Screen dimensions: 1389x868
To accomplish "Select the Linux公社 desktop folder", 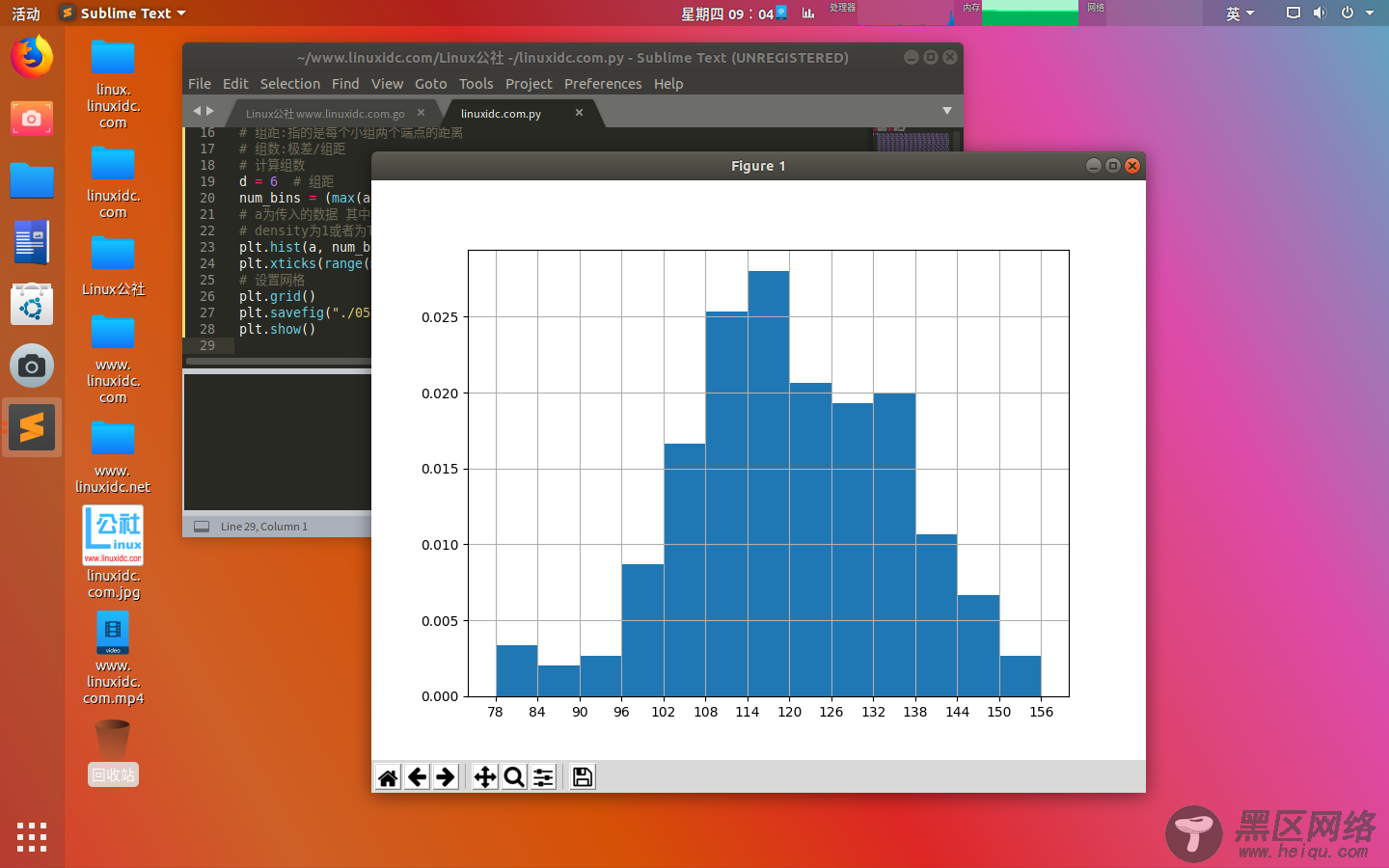I will [x=113, y=266].
